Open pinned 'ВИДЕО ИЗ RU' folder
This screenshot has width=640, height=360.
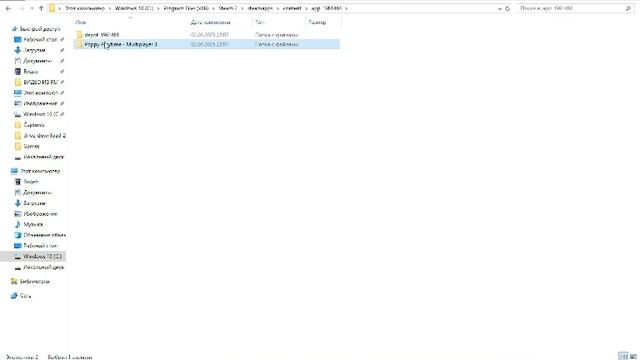(x=40, y=82)
